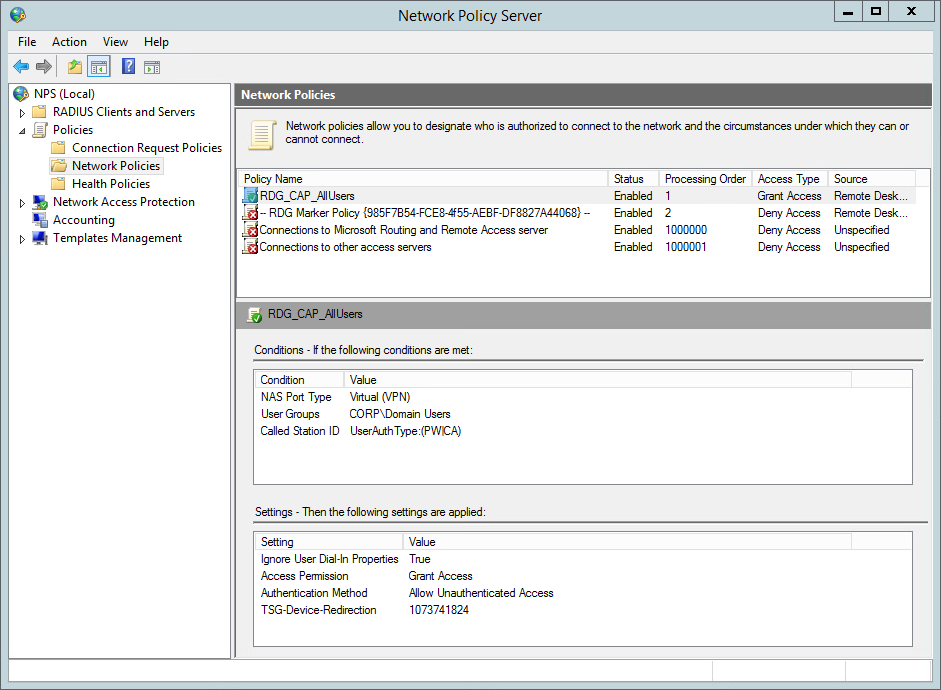Expand the Templates Management node

pyautogui.click(x=22, y=239)
